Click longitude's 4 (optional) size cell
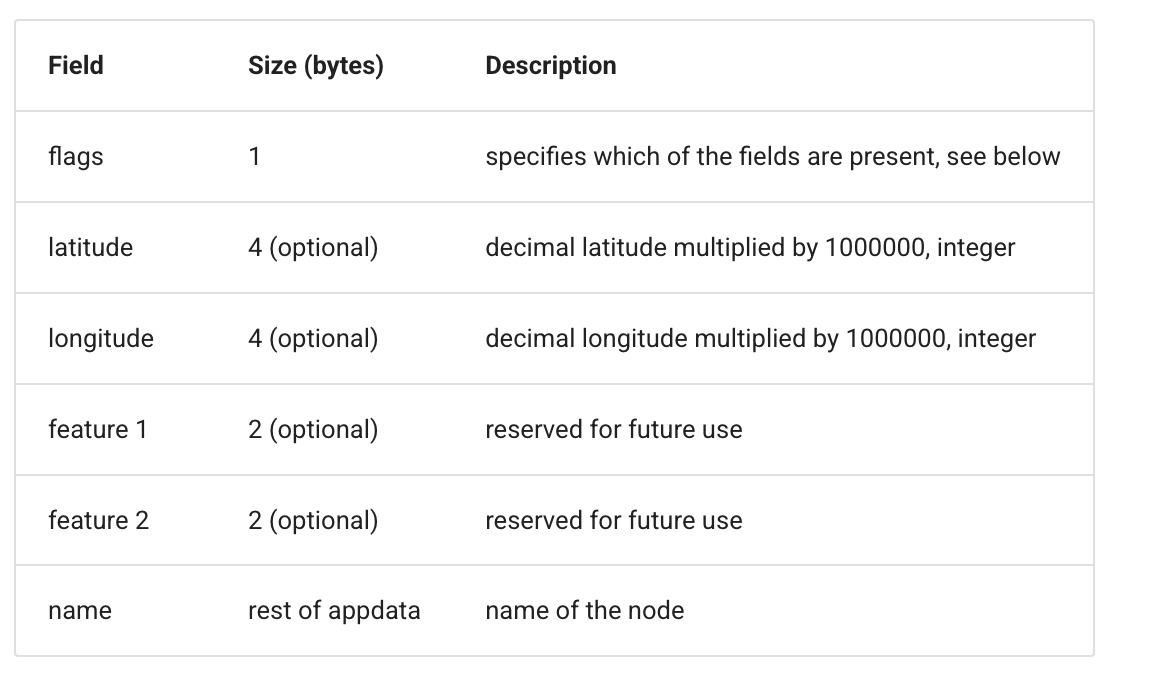This screenshot has height=678, width=1150. coord(313,338)
